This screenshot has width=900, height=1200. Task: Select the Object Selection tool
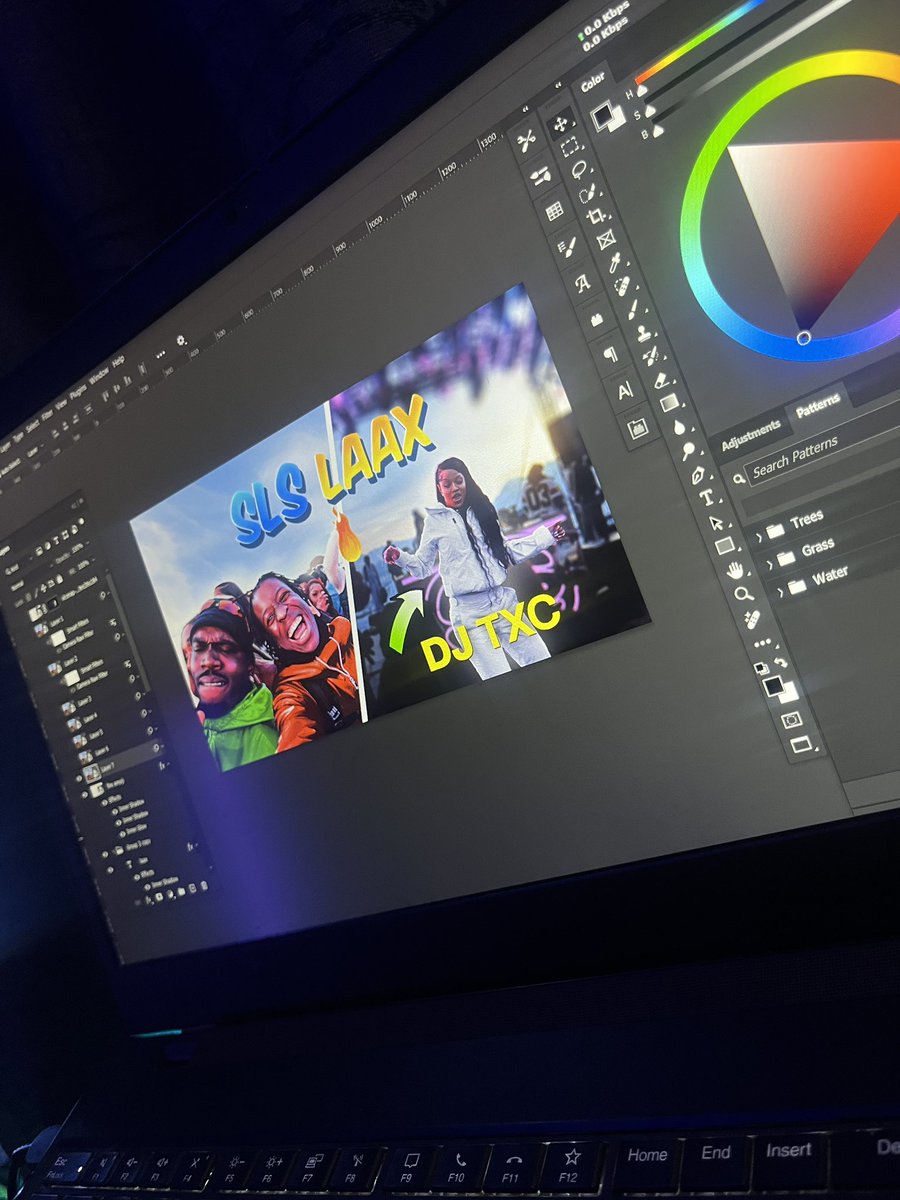(586, 194)
